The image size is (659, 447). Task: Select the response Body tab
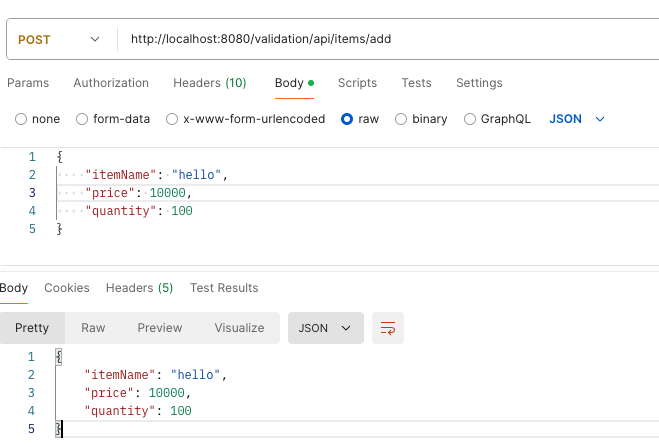pos(13,288)
